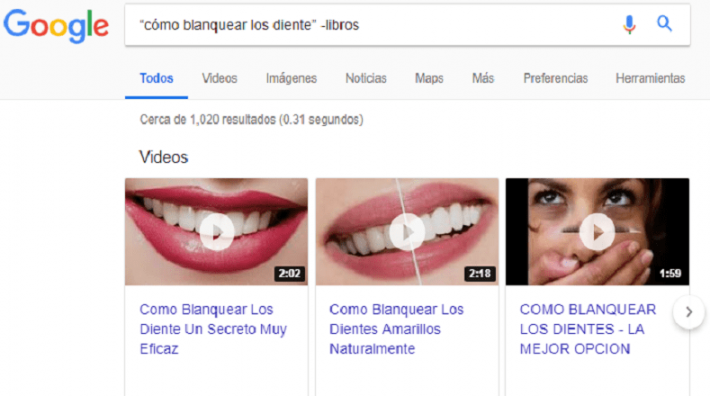710x396 pixels.
Task: Switch to the Videos tab
Action: pos(220,78)
